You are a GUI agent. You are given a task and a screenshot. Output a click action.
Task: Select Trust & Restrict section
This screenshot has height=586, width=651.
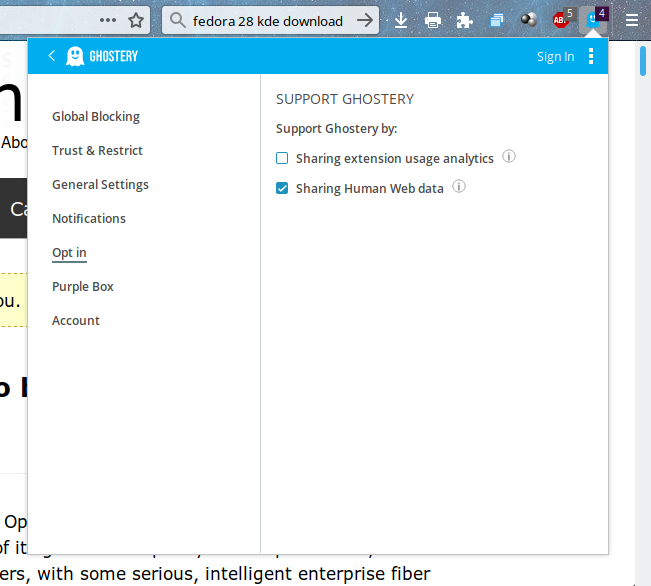point(97,151)
